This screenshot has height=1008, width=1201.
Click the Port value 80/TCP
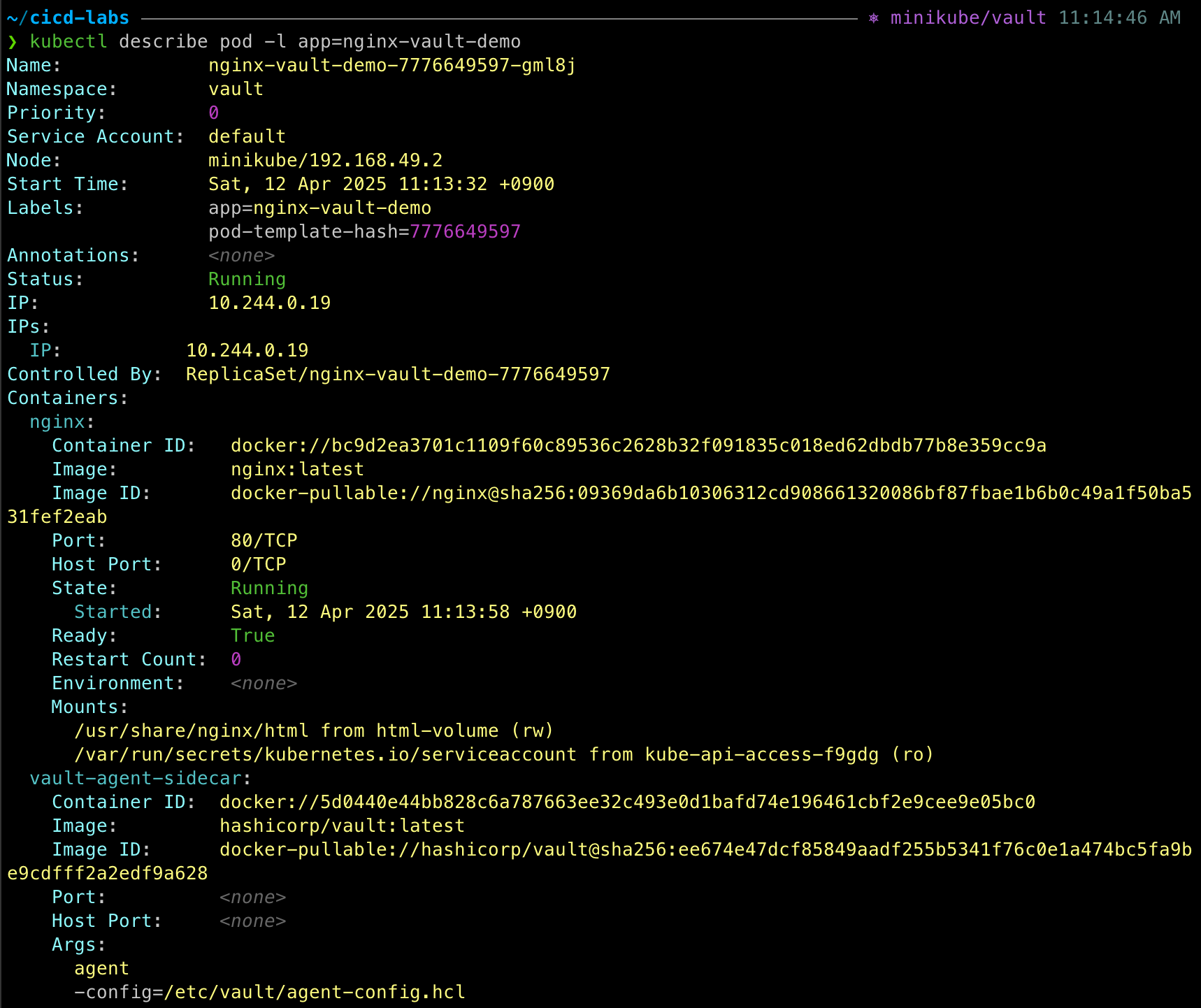[x=264, y=540]
